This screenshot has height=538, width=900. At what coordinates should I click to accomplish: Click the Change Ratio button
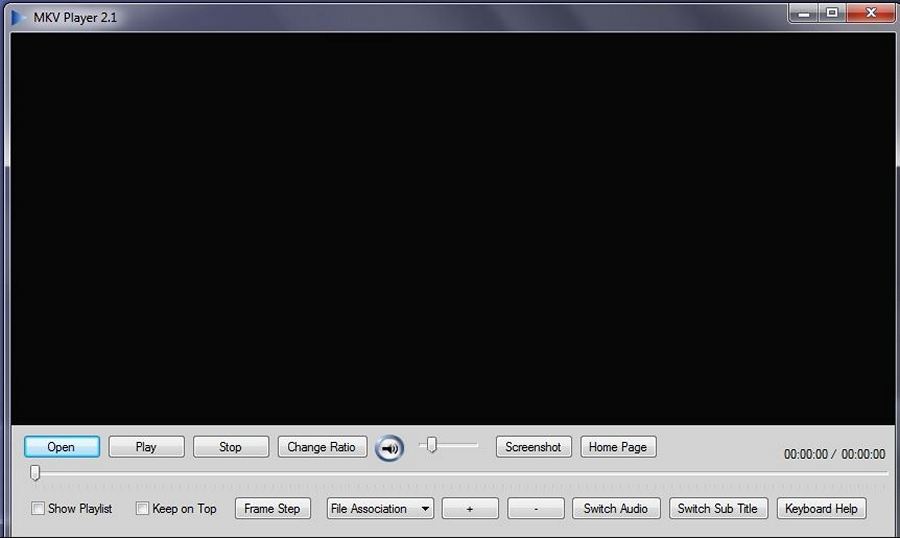(322, 447)
